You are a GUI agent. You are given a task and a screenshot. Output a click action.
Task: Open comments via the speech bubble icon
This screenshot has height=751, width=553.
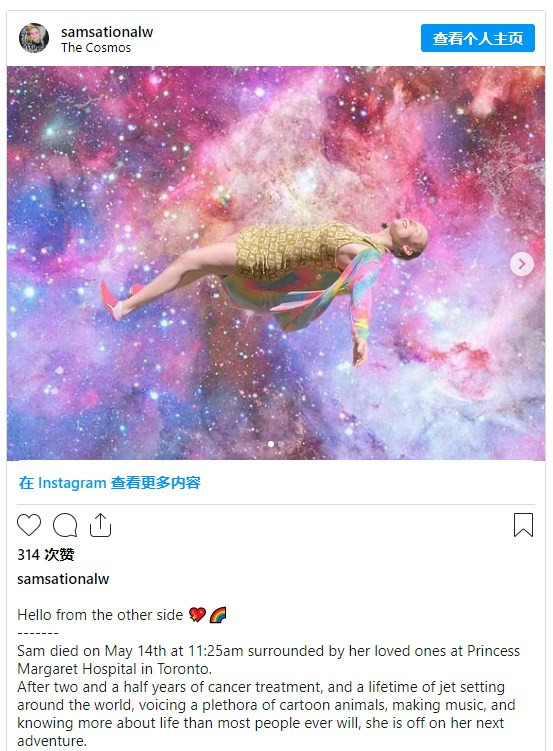65,525
